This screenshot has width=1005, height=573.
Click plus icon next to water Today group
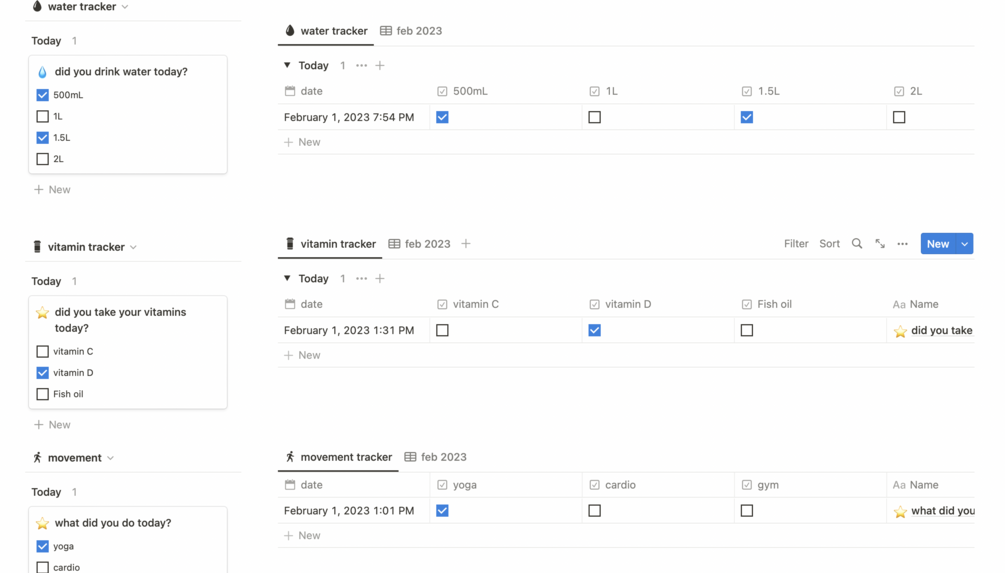(x=380, y=66)
